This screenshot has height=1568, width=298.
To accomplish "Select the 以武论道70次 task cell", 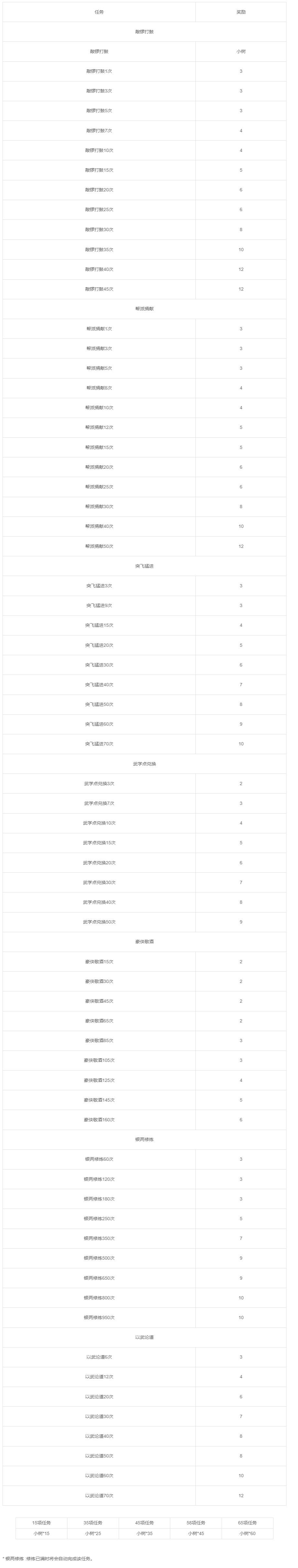I will [99, 1496].
